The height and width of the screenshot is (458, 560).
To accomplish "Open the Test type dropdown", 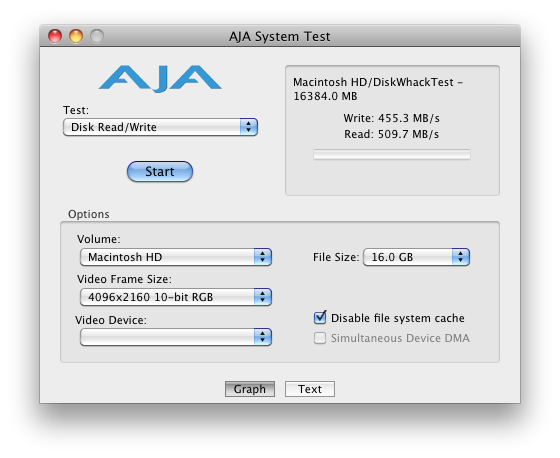I will pos(160,127).
